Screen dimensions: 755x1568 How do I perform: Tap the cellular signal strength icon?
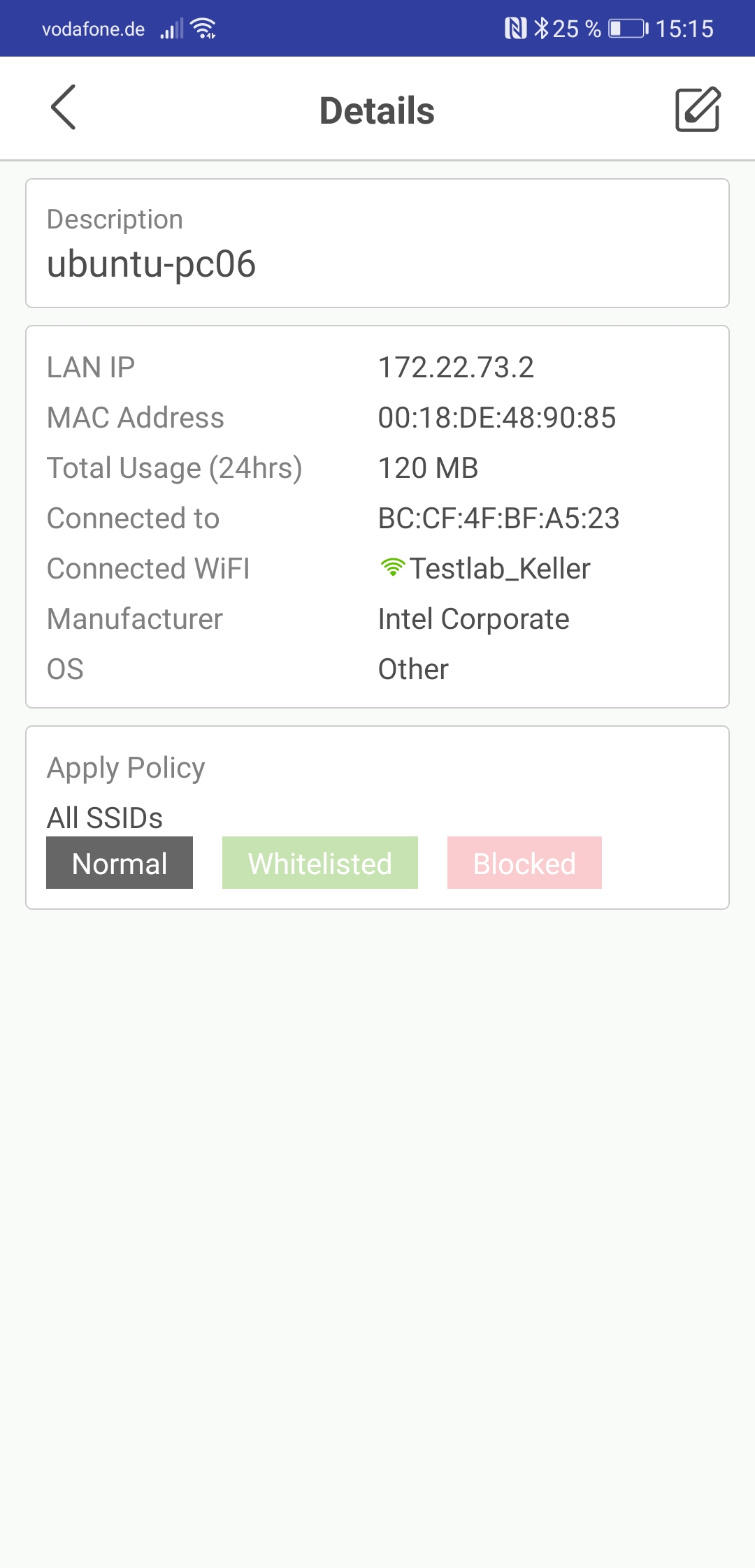171,29
